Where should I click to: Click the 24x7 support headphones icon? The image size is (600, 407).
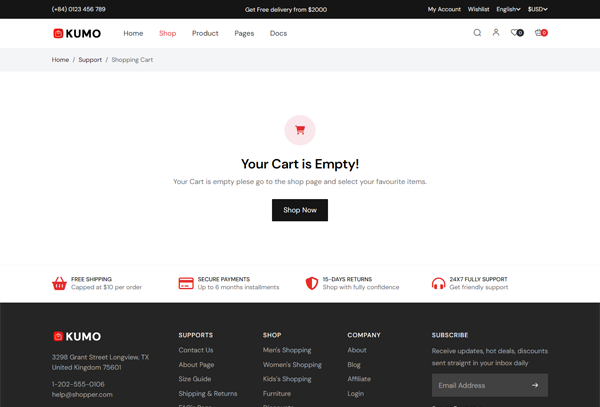tap(438, 283)
